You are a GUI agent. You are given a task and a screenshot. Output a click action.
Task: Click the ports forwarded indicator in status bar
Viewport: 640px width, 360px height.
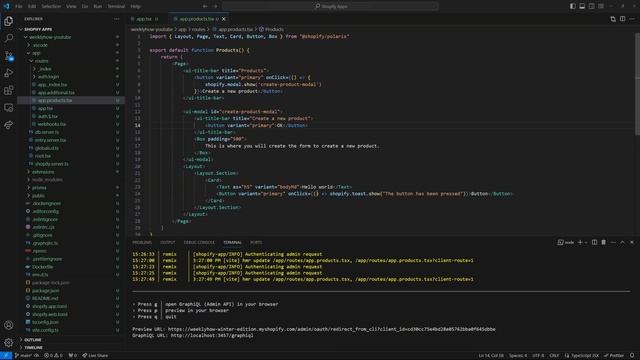[73, 356]
